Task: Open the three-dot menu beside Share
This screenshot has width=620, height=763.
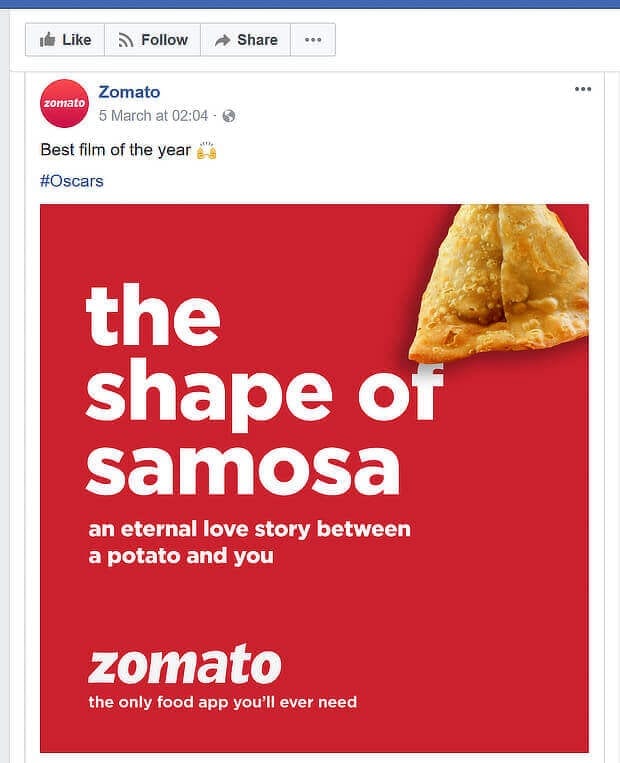Action: (313, 40)
